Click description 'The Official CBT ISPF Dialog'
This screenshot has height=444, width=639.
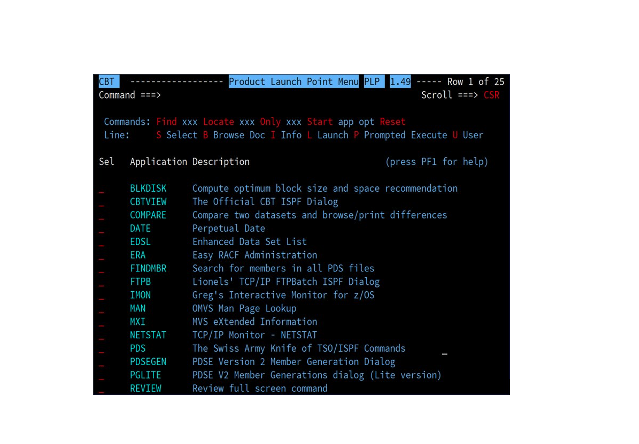(x=265, y=202)
